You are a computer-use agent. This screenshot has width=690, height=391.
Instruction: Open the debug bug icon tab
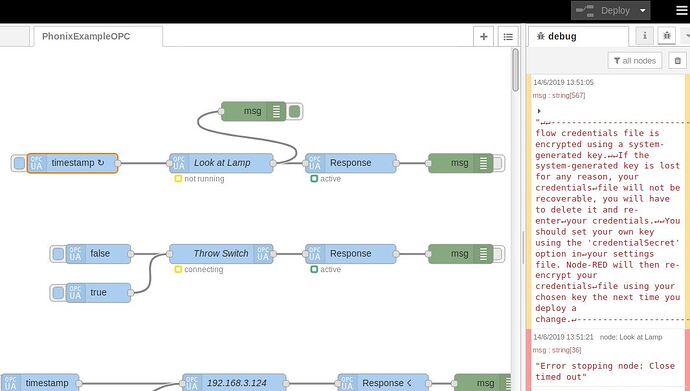pos(667,36)
